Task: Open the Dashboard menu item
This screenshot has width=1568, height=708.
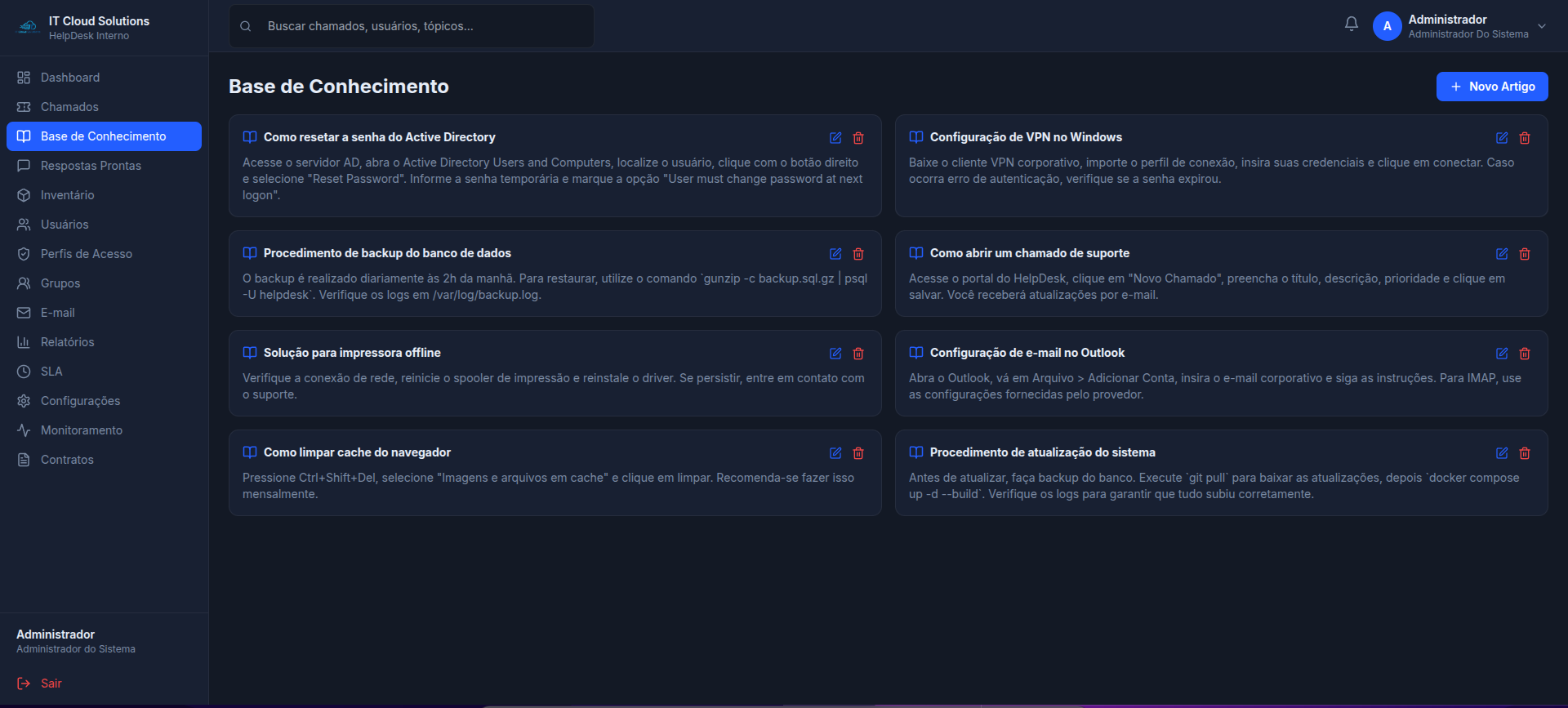Action: (x=104, y=78)
